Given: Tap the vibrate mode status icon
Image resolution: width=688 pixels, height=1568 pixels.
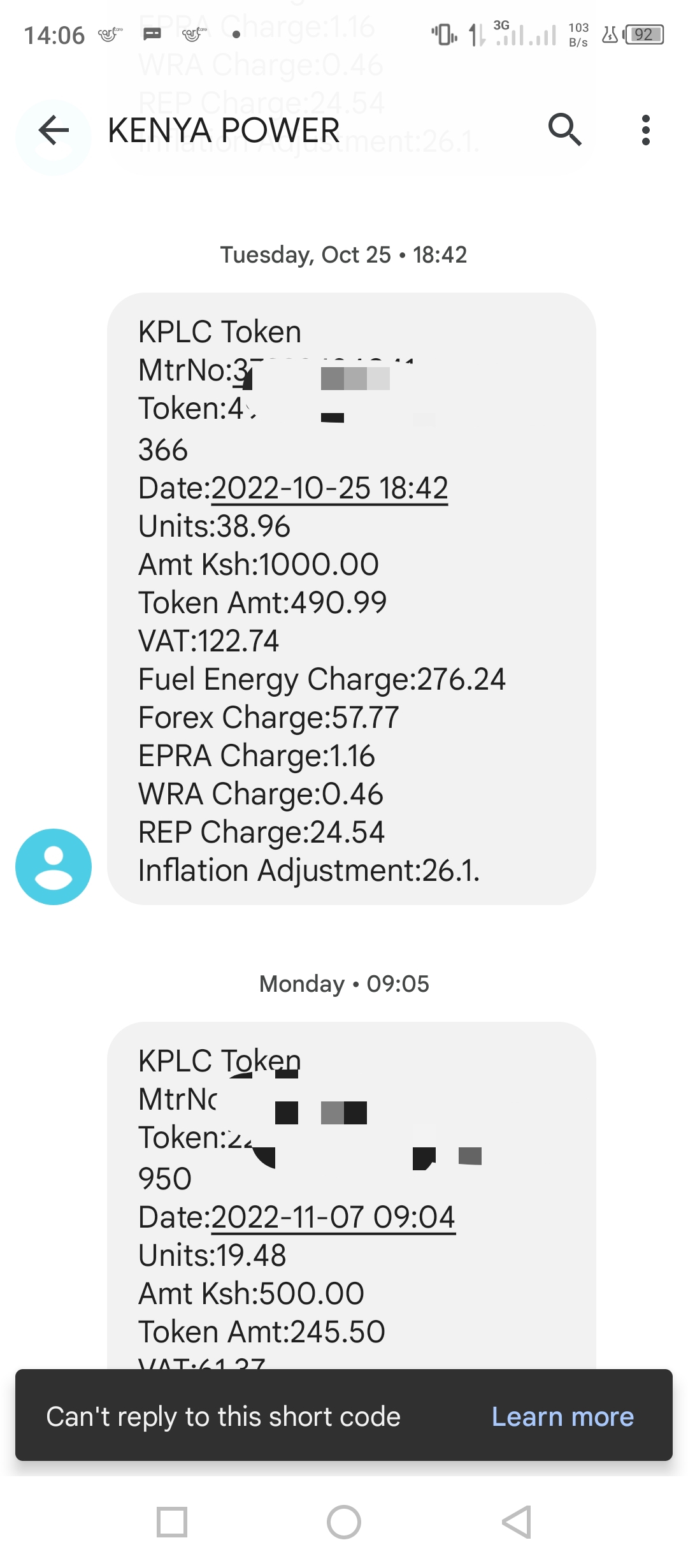Looking at the screenshot, I should (444, 34).
